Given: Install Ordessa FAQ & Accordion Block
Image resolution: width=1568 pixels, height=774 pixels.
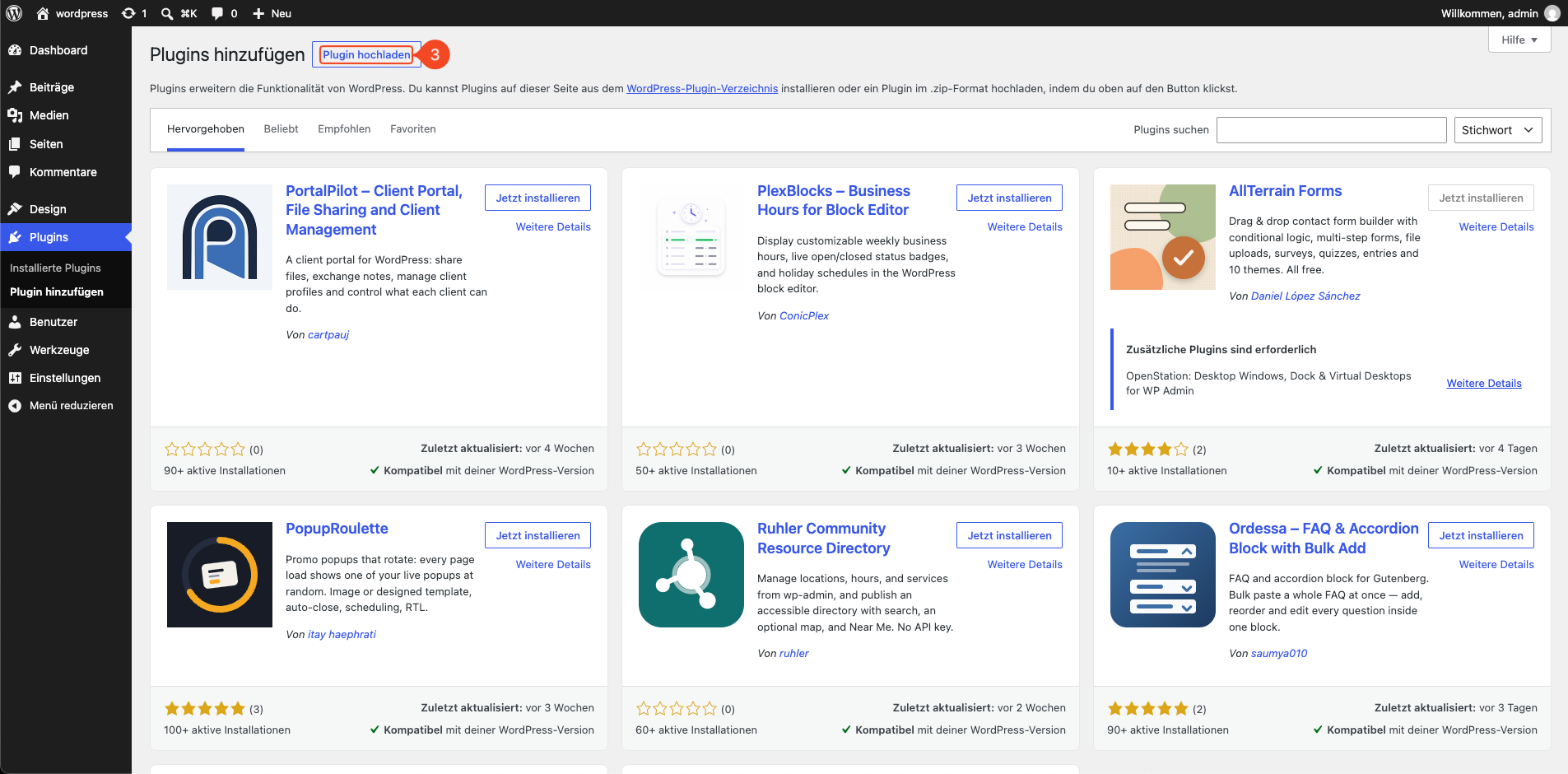Looking at the screenshot, I should [1481, 535].
